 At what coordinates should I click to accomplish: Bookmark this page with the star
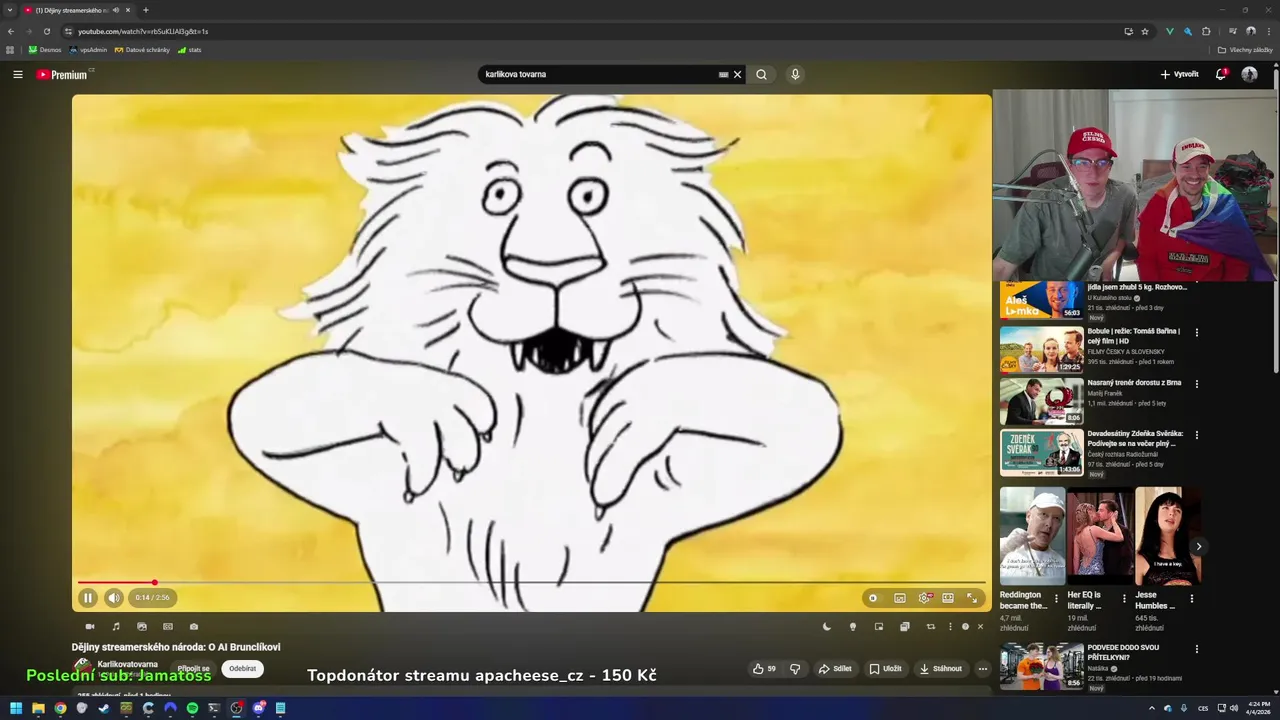[1145, 31]
